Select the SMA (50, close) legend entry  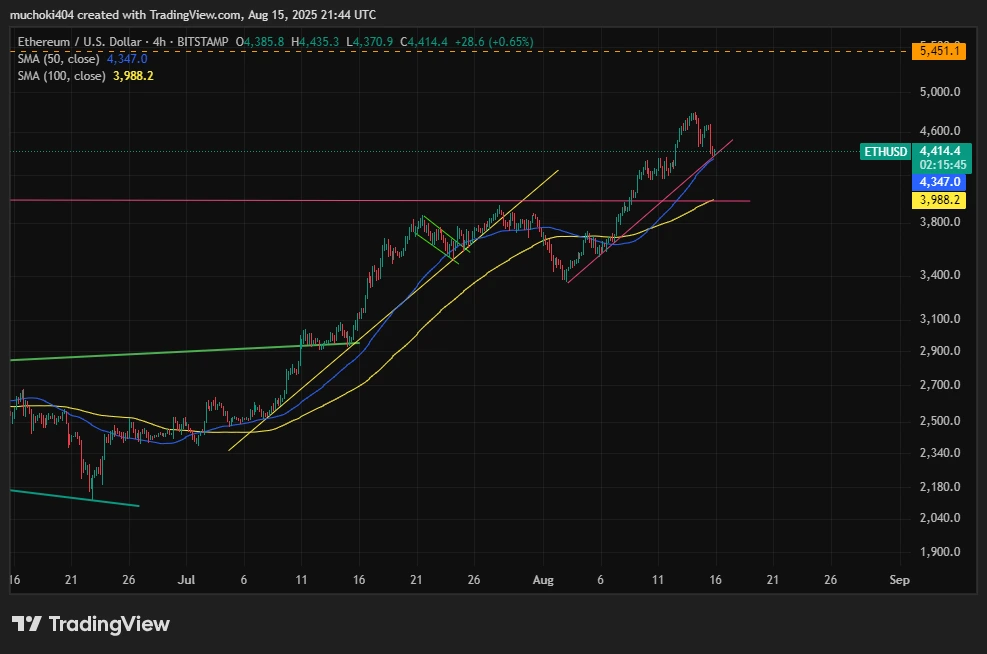tap(60, 59)
